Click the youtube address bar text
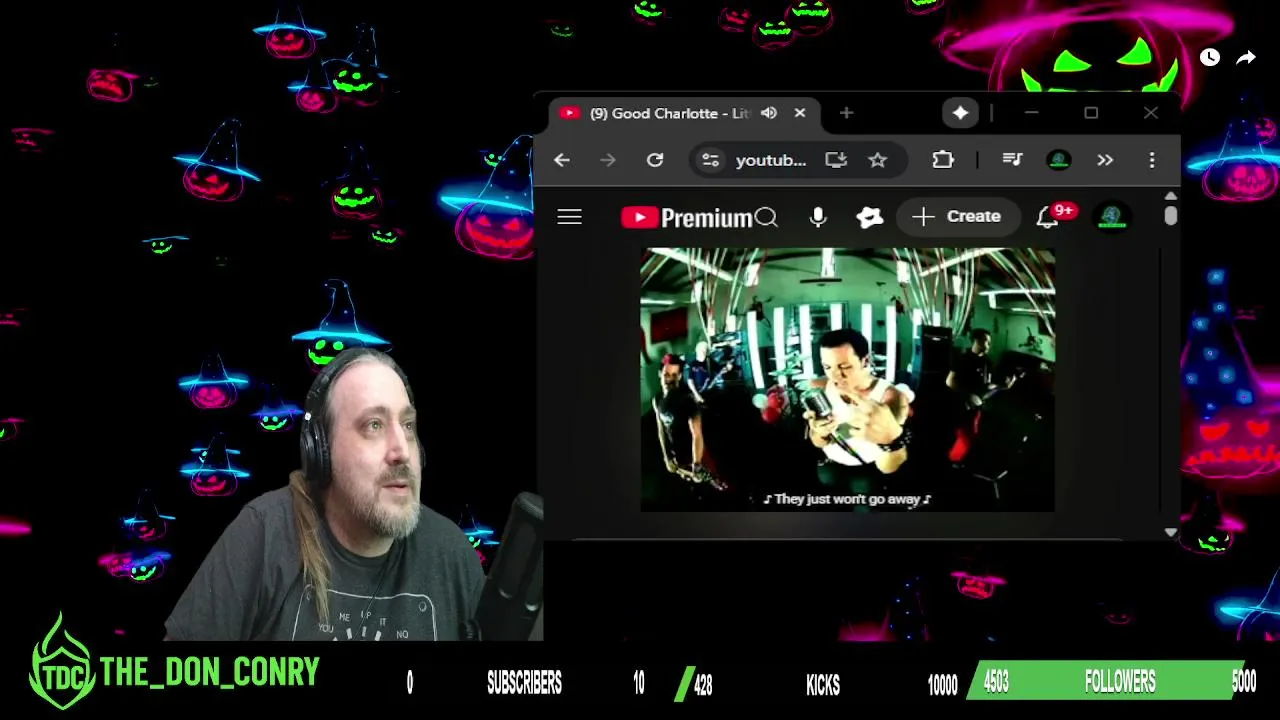1280x720 pixels. tap(770, 160)
